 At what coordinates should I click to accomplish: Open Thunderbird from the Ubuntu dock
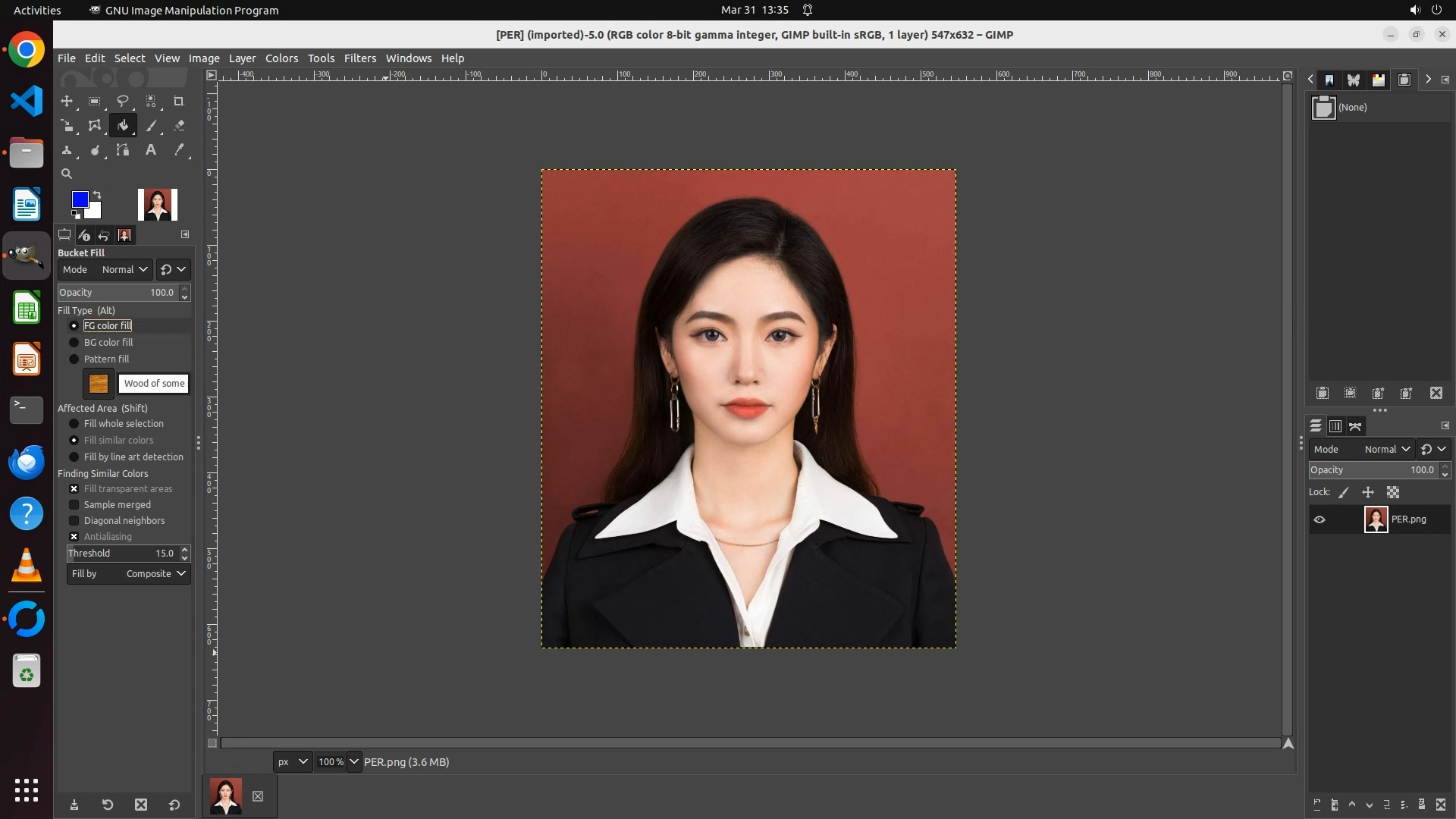pos(27,463)
